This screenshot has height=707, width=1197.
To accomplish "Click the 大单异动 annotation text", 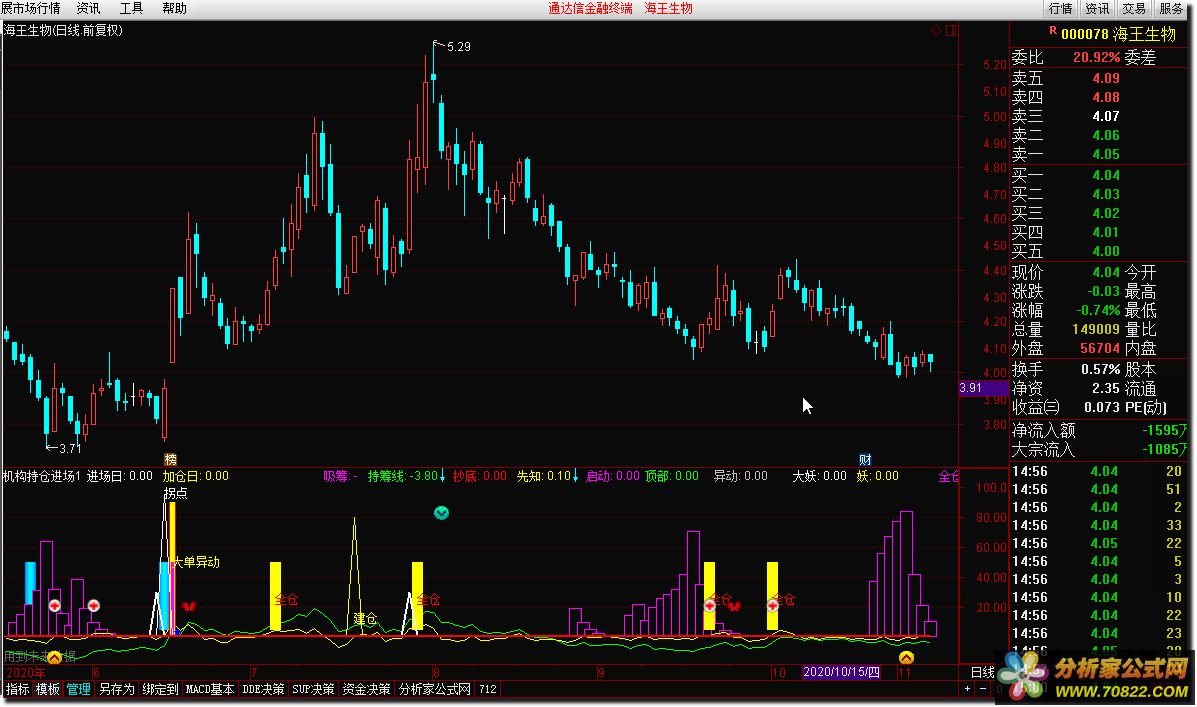I will click(x=197, y=562).
